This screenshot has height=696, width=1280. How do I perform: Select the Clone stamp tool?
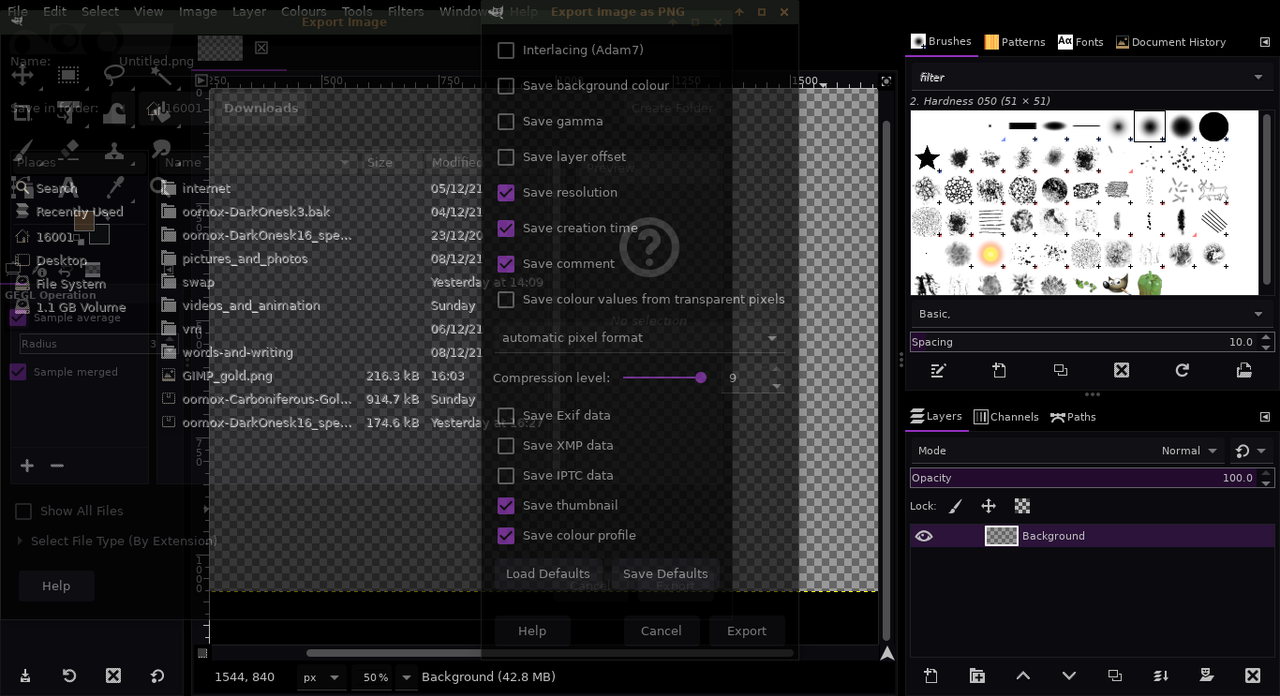(114, 150)
